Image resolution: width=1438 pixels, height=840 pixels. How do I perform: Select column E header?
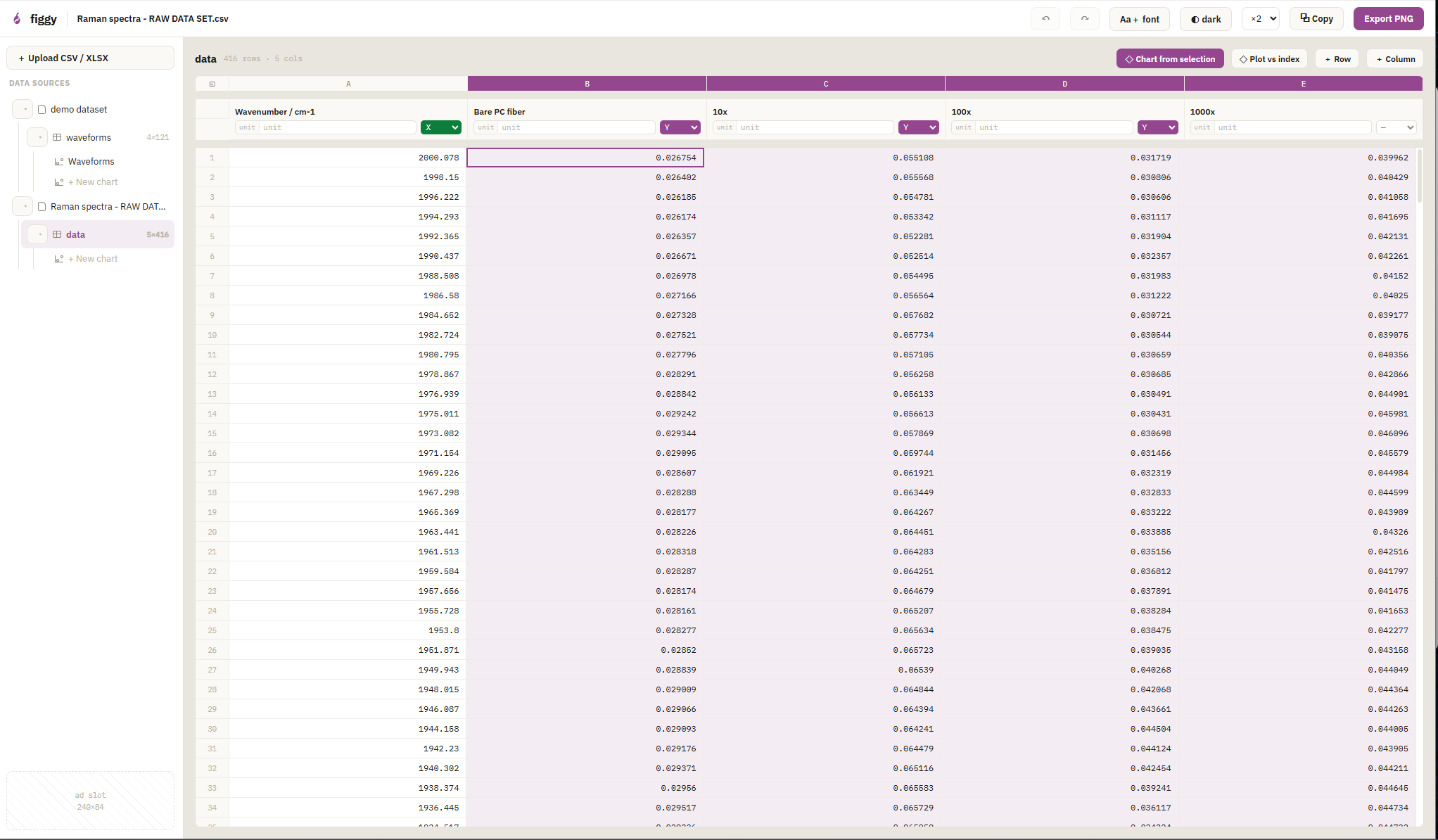click(x=1303, y=84)
